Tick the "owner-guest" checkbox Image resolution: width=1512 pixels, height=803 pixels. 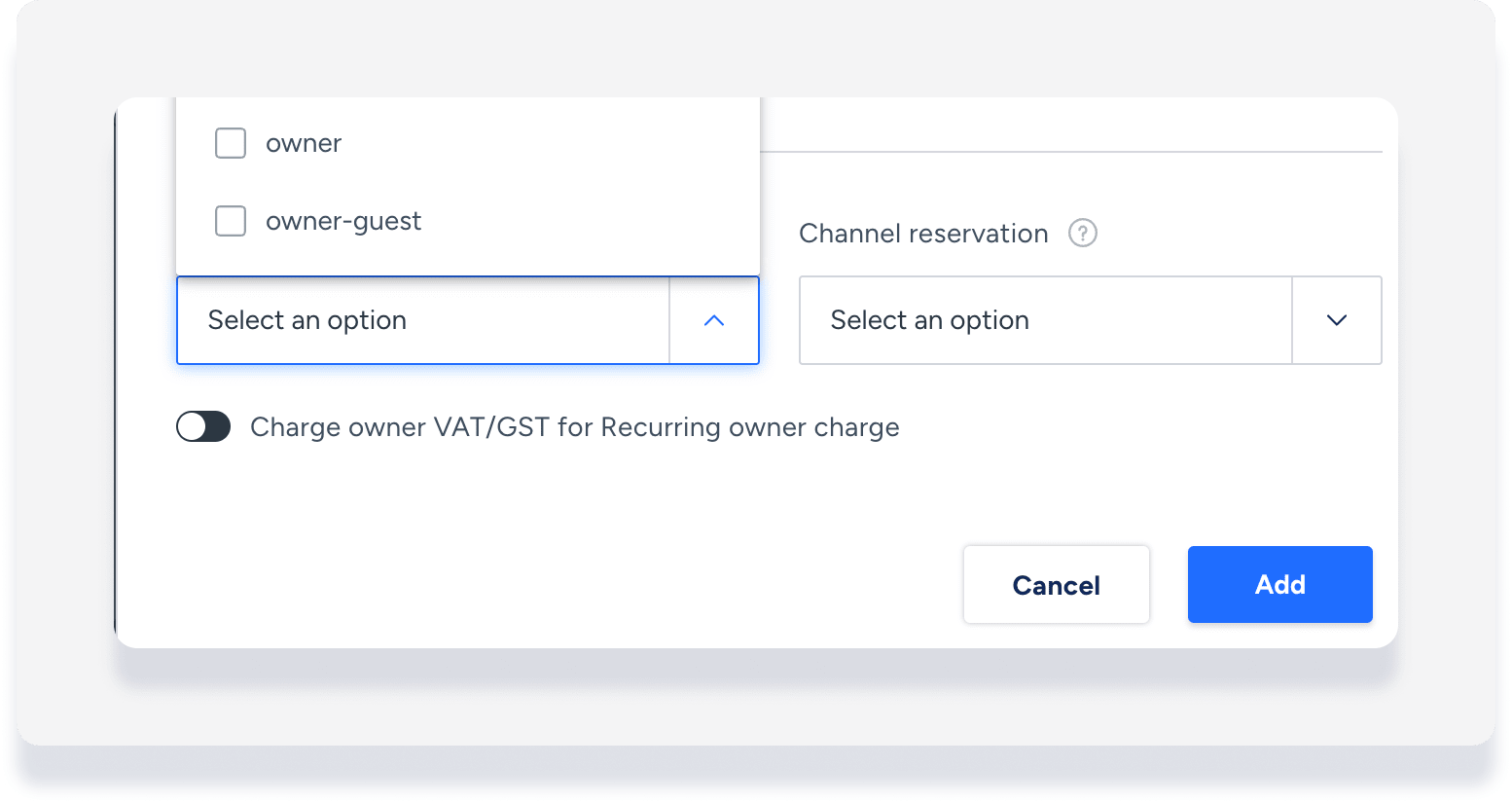(x=231, y=221)
